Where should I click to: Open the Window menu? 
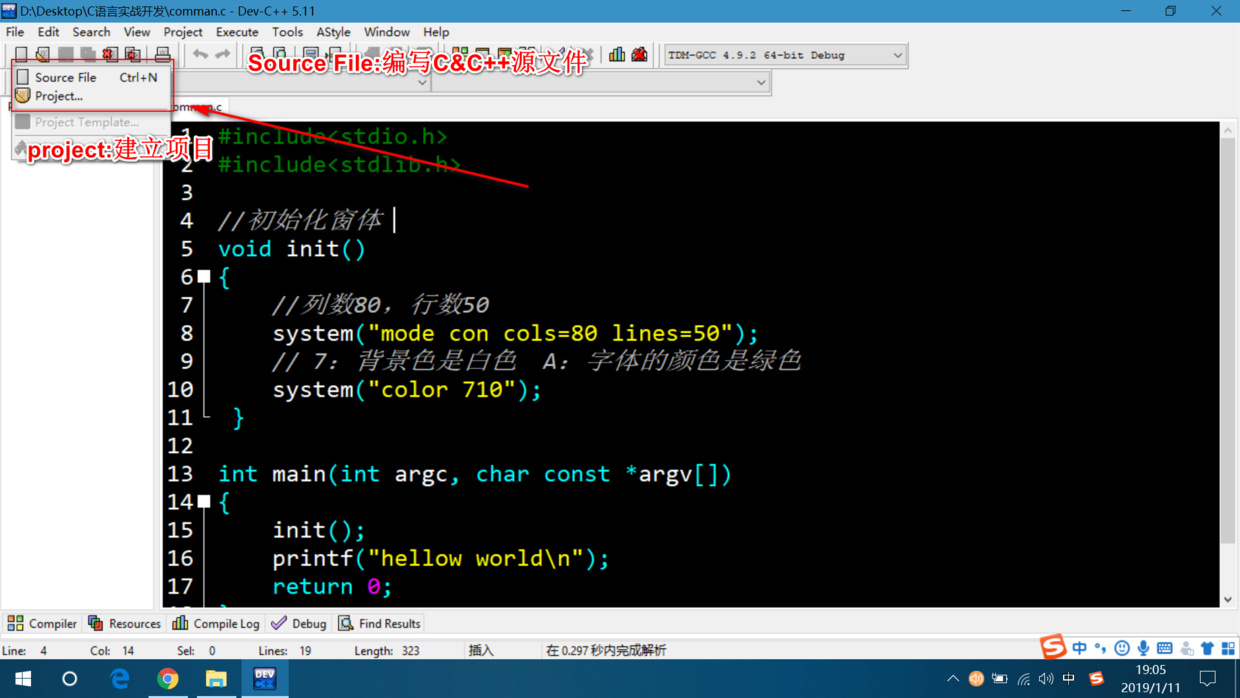[x=387, y=32]
